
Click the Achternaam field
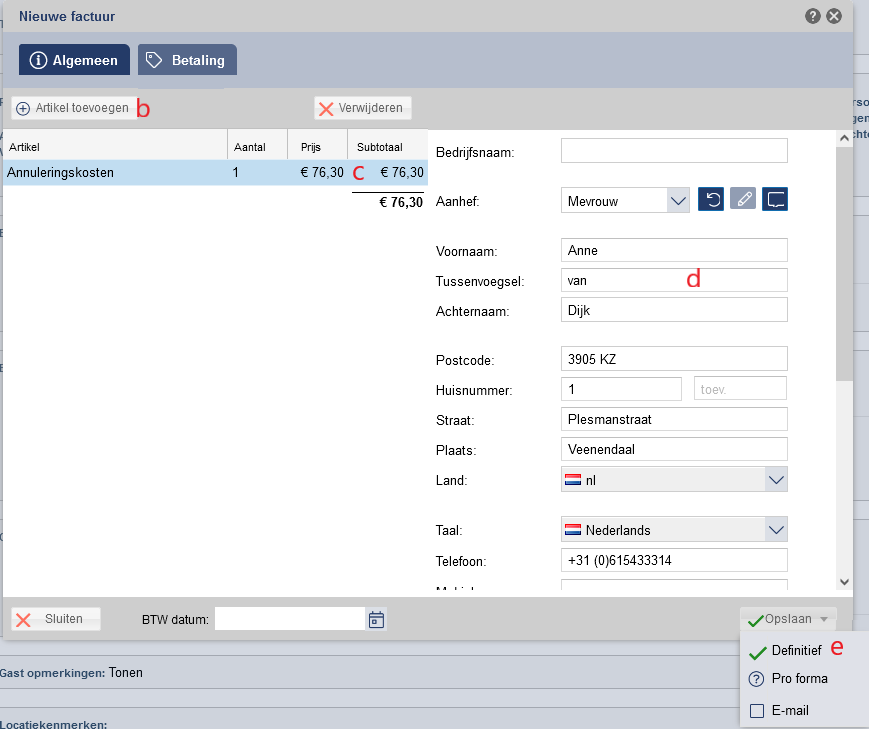click(x=674, y=310)
